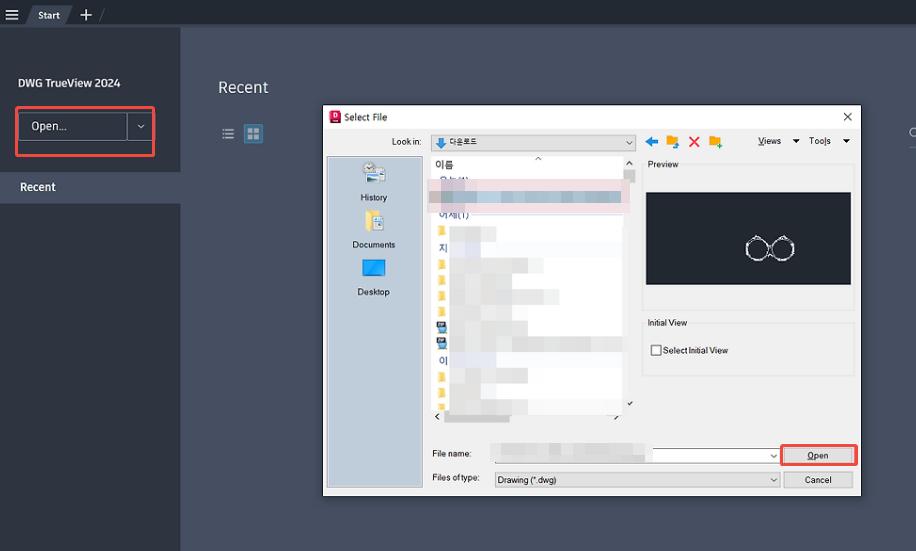The height and width of the screenshot is (551, 916).
Task: Open the Tools menu
Action: click(820, 141)
